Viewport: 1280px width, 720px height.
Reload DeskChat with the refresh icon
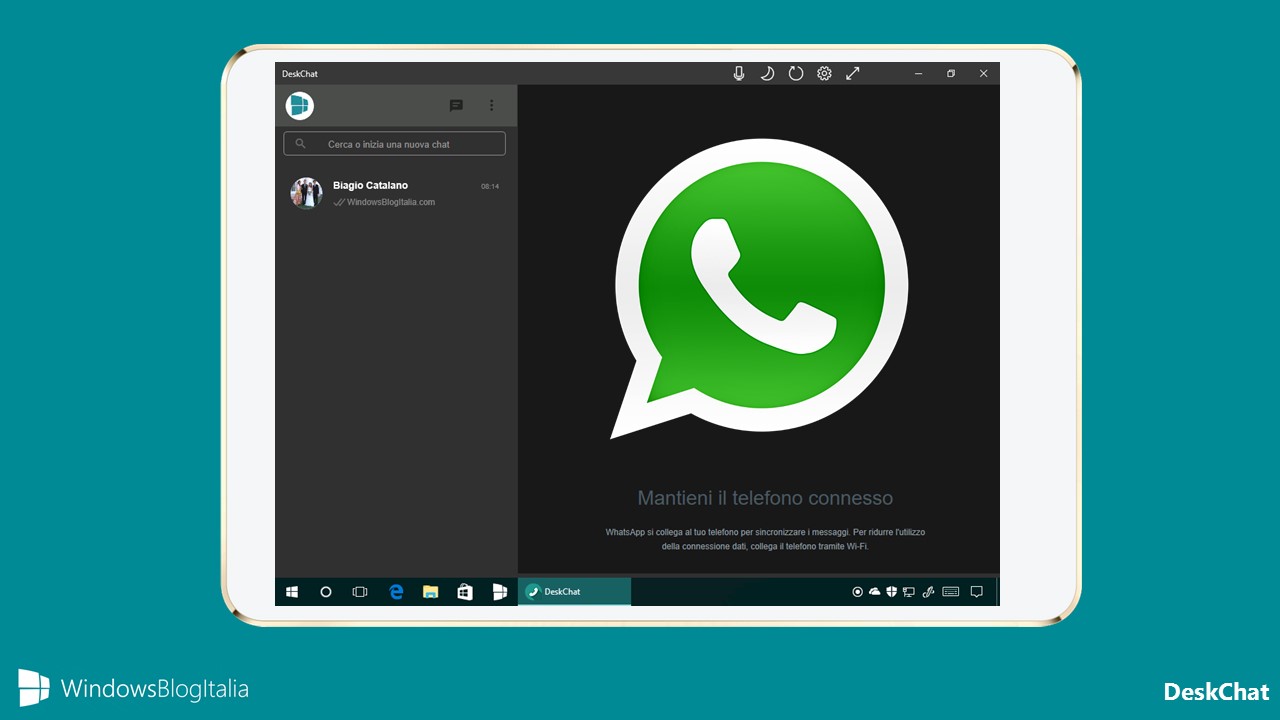[x=796, y=73]
